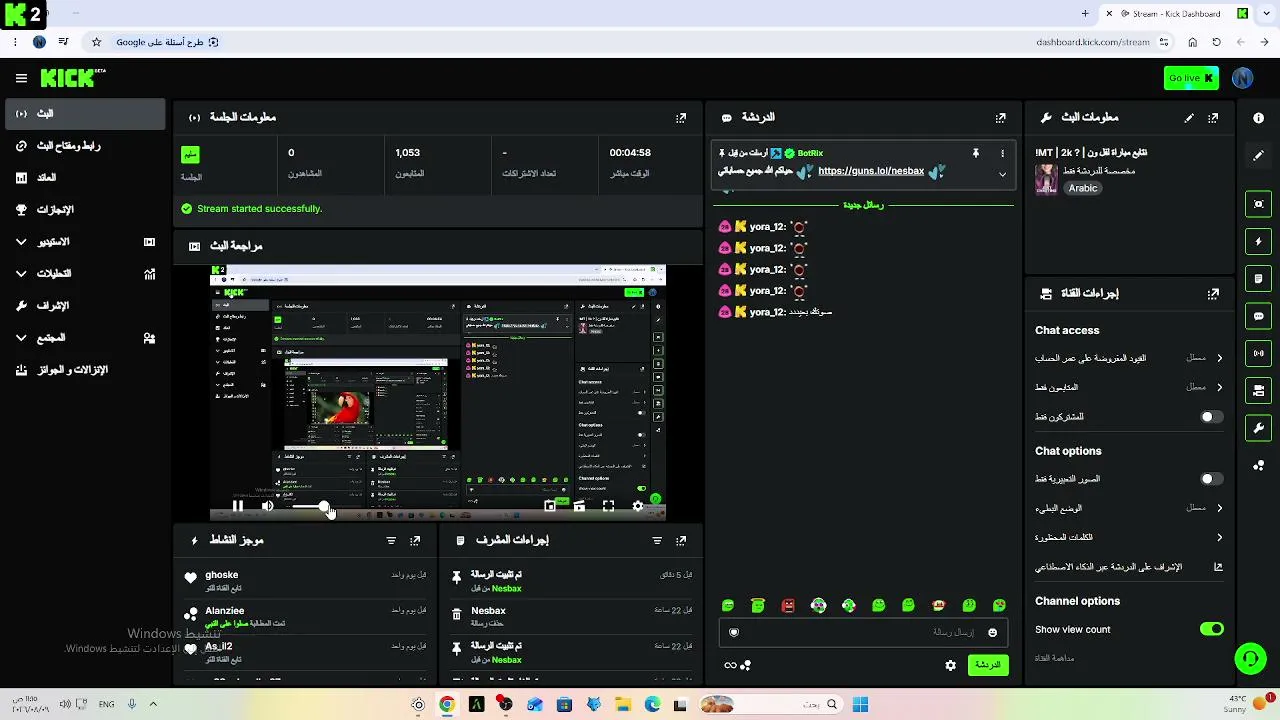Collapse the pinned message chevron
1280x720 pixels.
click(x=1002, y=174)
